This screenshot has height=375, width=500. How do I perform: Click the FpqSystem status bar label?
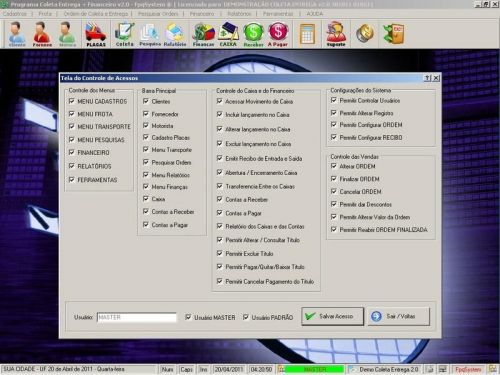tap(468, 369)
